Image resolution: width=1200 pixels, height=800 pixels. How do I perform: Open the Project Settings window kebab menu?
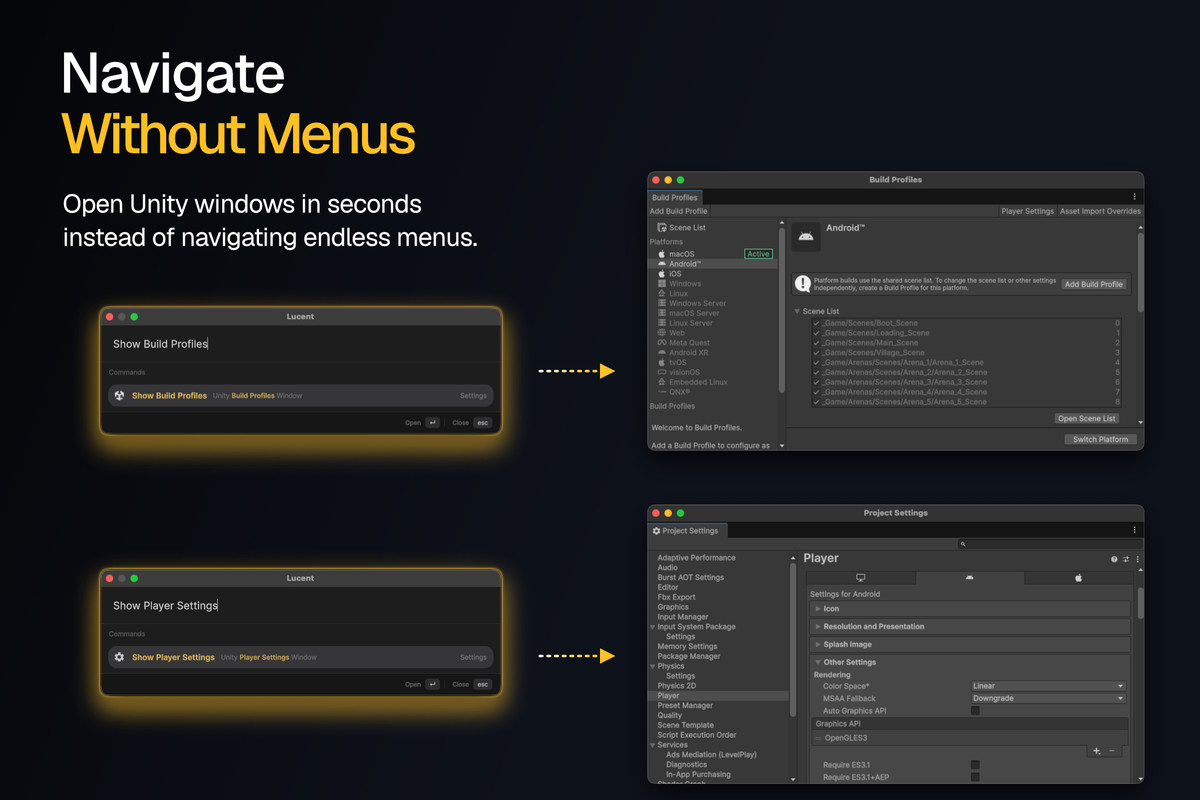click(x=1134, y=530)
